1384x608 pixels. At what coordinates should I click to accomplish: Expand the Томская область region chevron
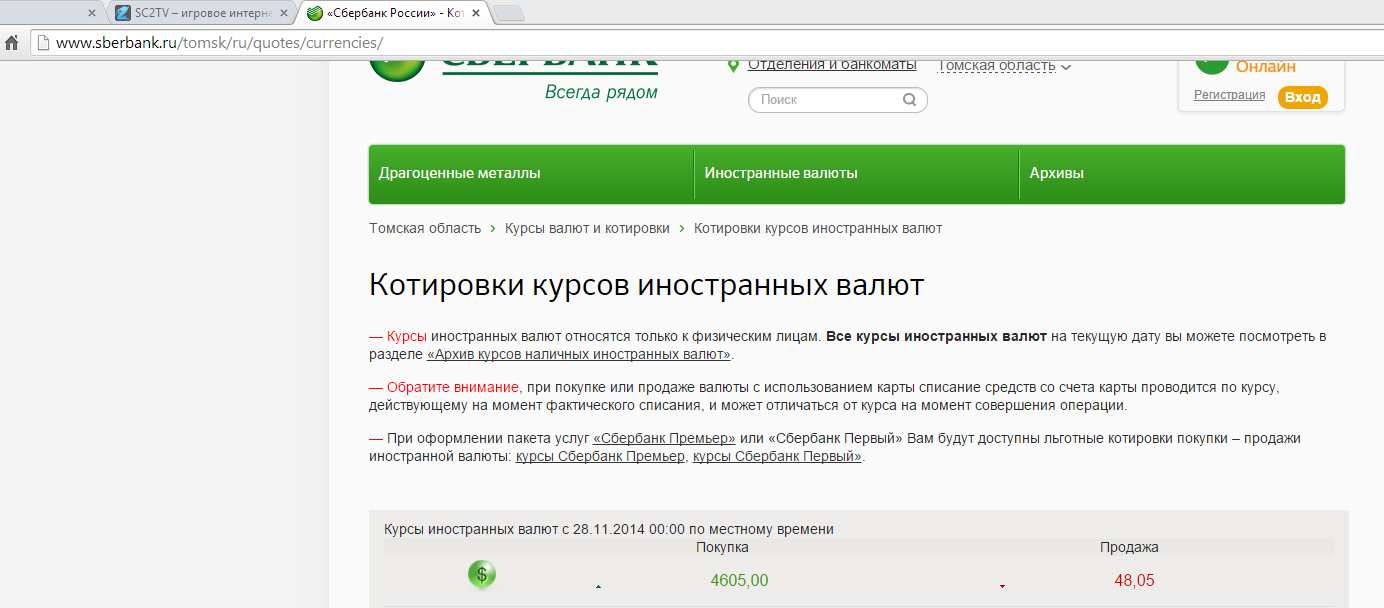pos(1066,67)
